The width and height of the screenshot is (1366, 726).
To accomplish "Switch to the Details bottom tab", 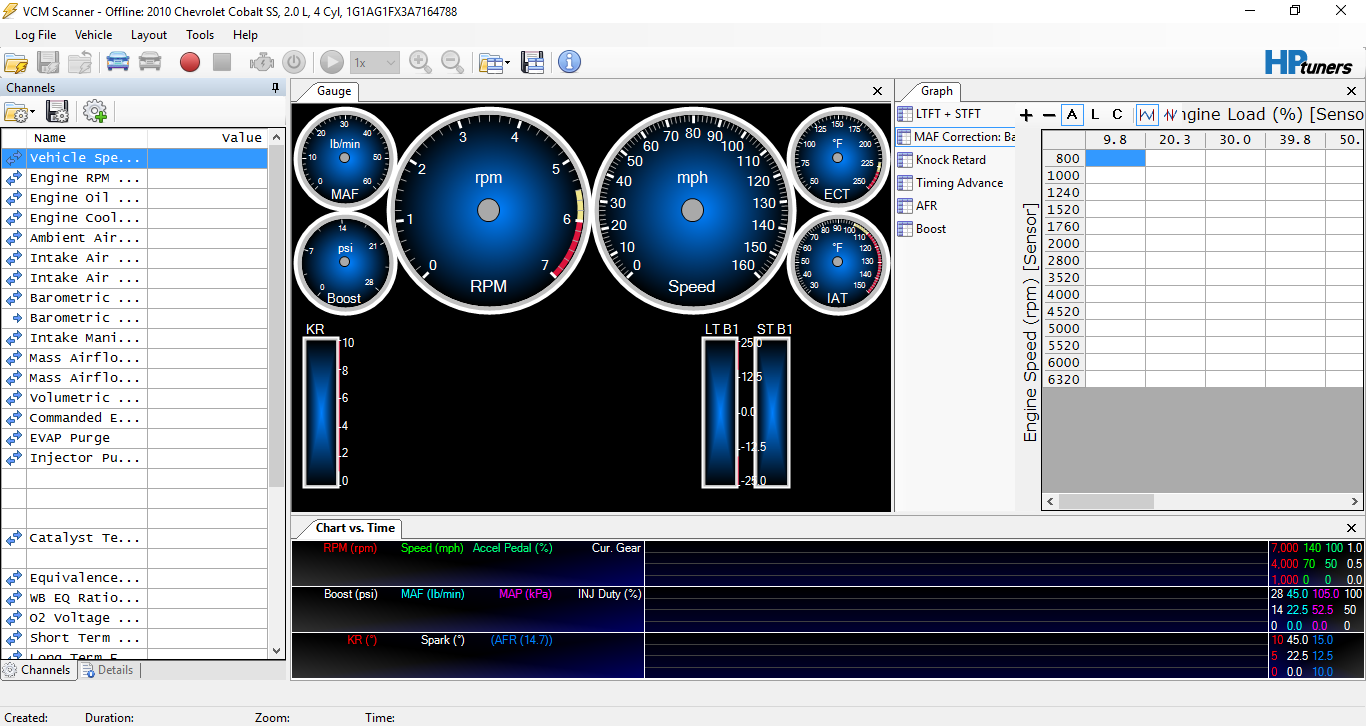I will 109,670.
